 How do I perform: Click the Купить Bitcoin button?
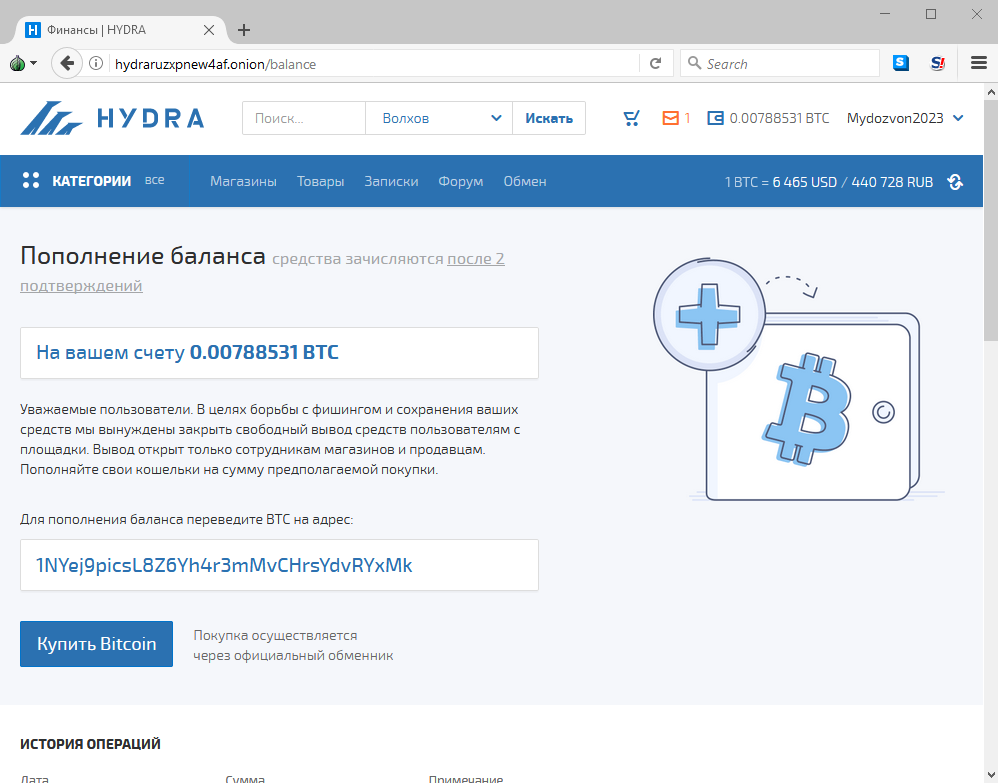96,644
